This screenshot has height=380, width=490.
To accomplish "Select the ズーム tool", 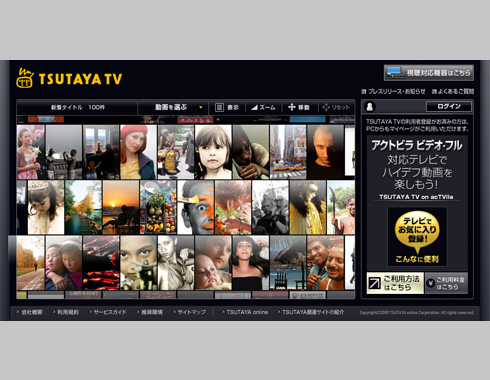I will 263,107.
